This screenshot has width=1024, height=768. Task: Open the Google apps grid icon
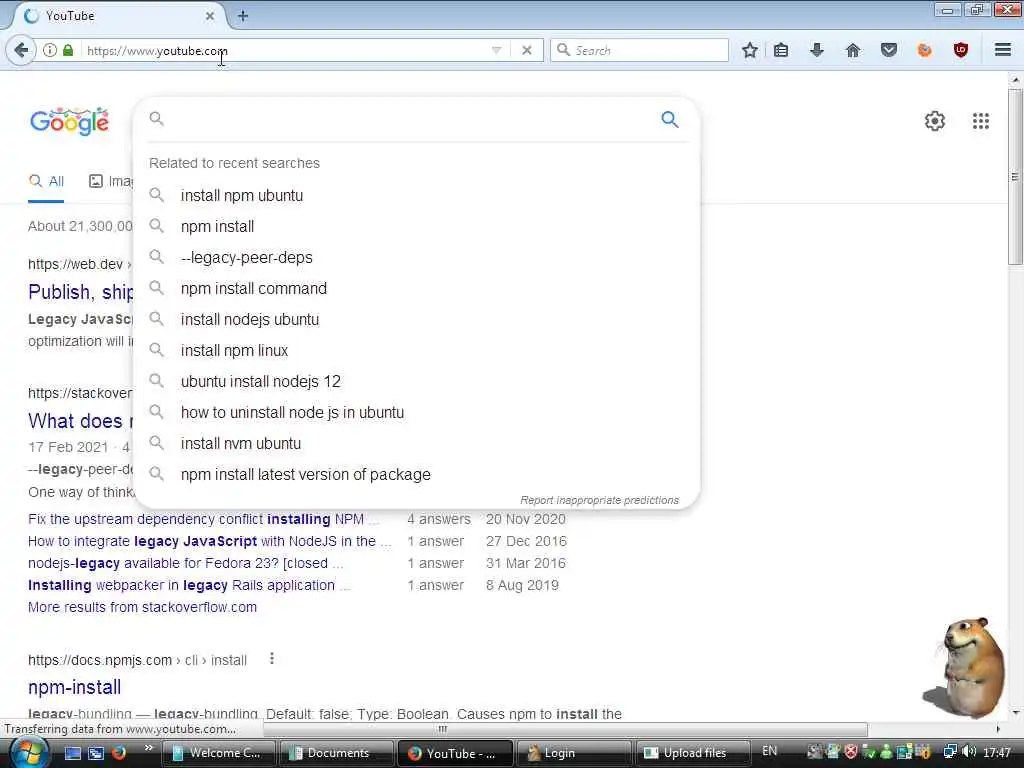coord(981,121)
